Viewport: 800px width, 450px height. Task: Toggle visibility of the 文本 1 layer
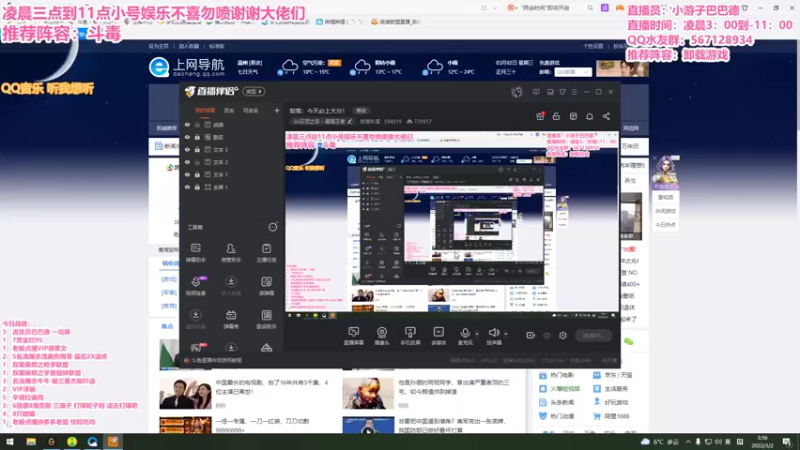(187, 175)
